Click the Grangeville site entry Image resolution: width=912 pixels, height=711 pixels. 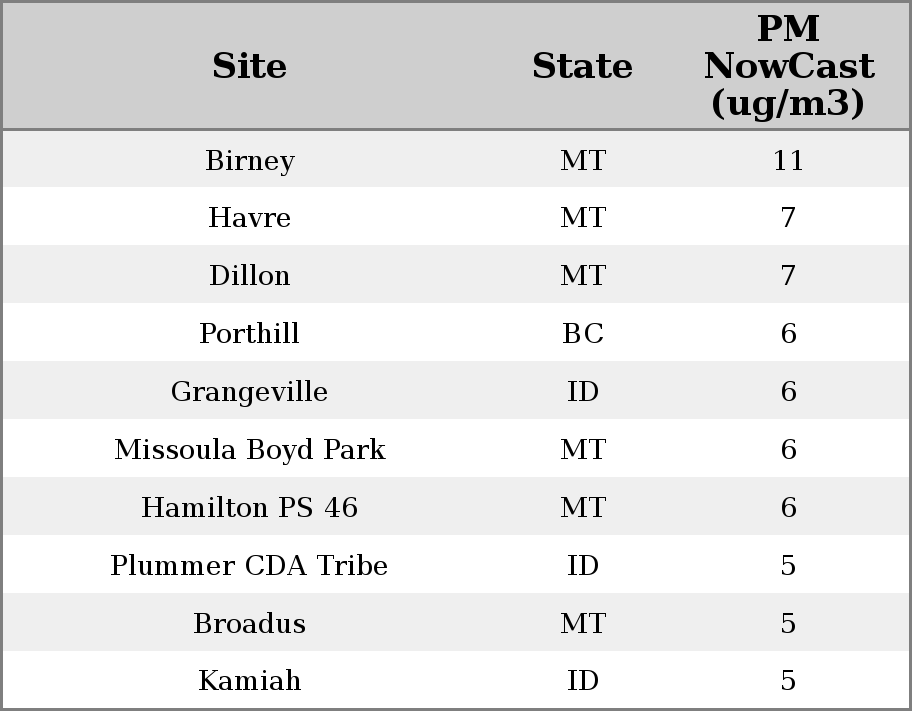pyautogui.click(x=249, y=392)
